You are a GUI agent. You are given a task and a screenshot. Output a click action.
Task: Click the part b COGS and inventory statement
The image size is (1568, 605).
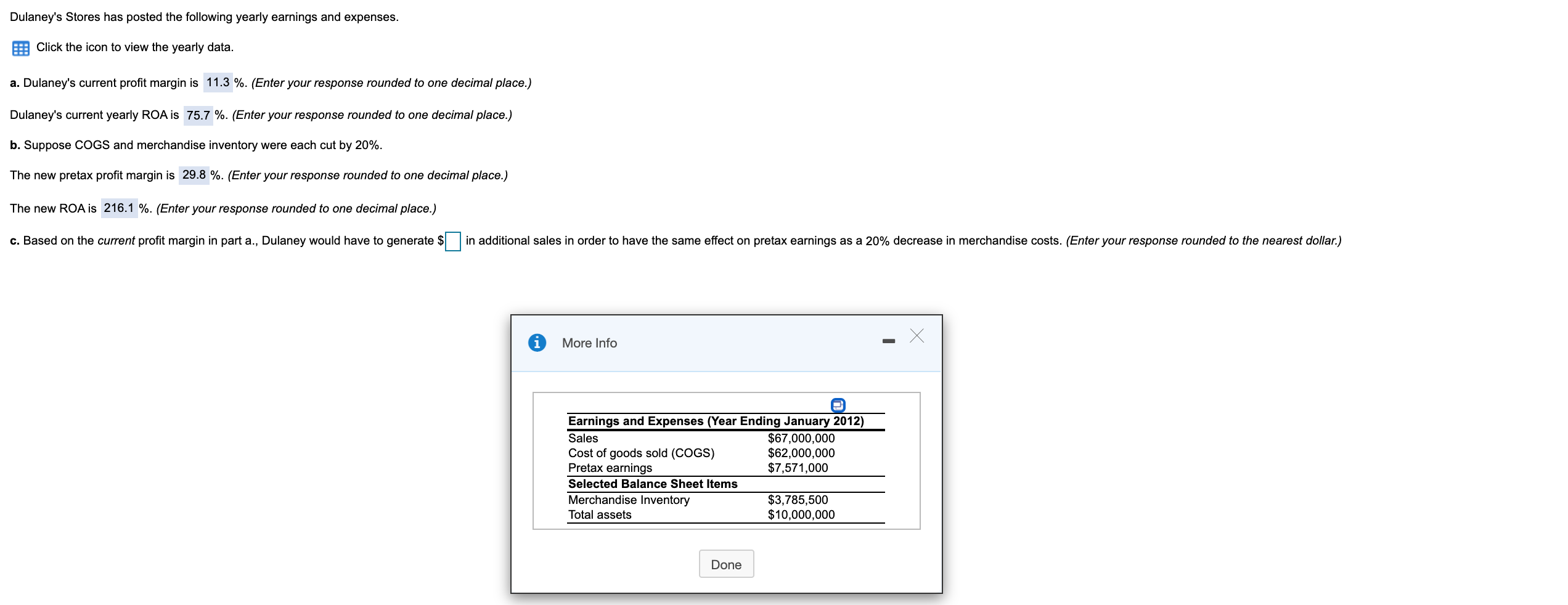[196, 145]
